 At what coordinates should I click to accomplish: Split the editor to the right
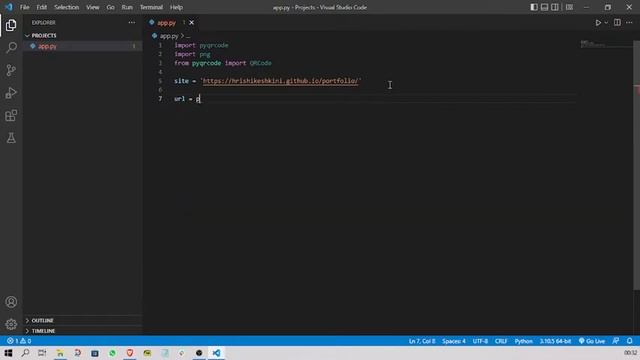(x=617, y=23)
